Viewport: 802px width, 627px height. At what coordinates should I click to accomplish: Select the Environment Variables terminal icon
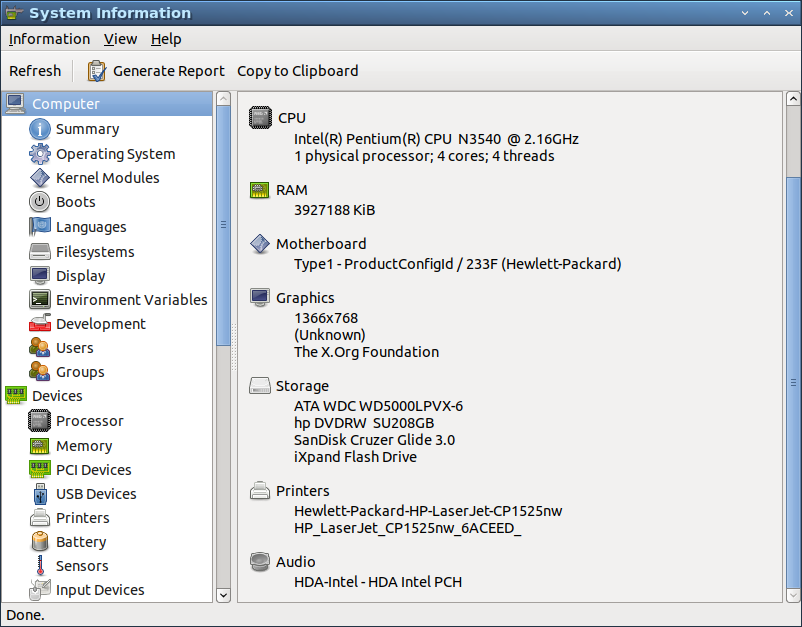click(x=40, y=300)
